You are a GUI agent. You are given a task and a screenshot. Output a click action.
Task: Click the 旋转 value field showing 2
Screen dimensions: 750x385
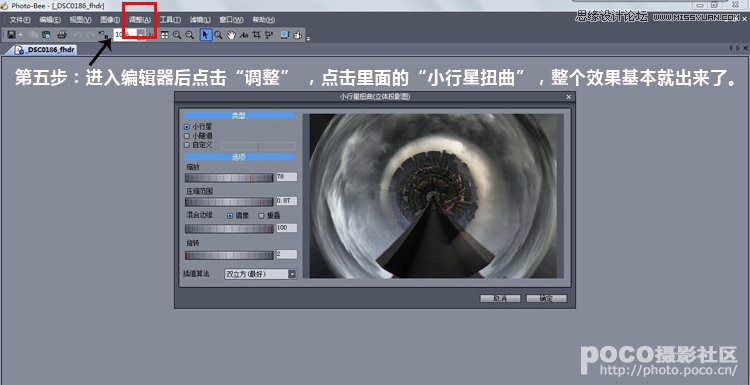click(x=287, y=254)
